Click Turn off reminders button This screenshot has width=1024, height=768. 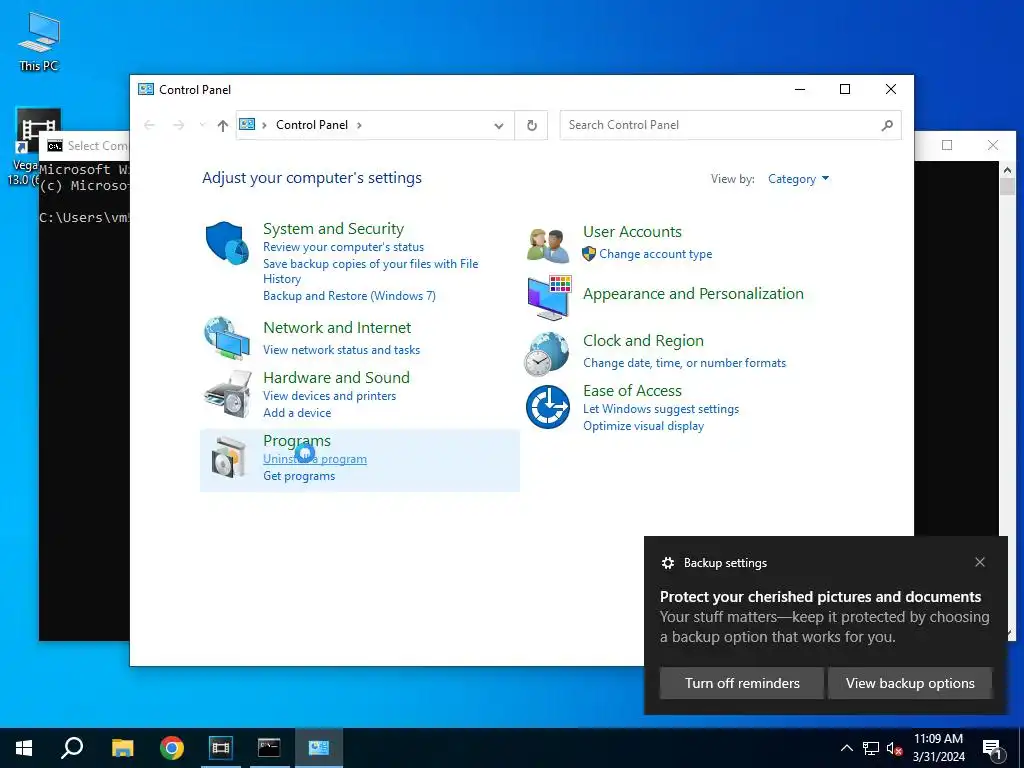(x=742, y=683)
